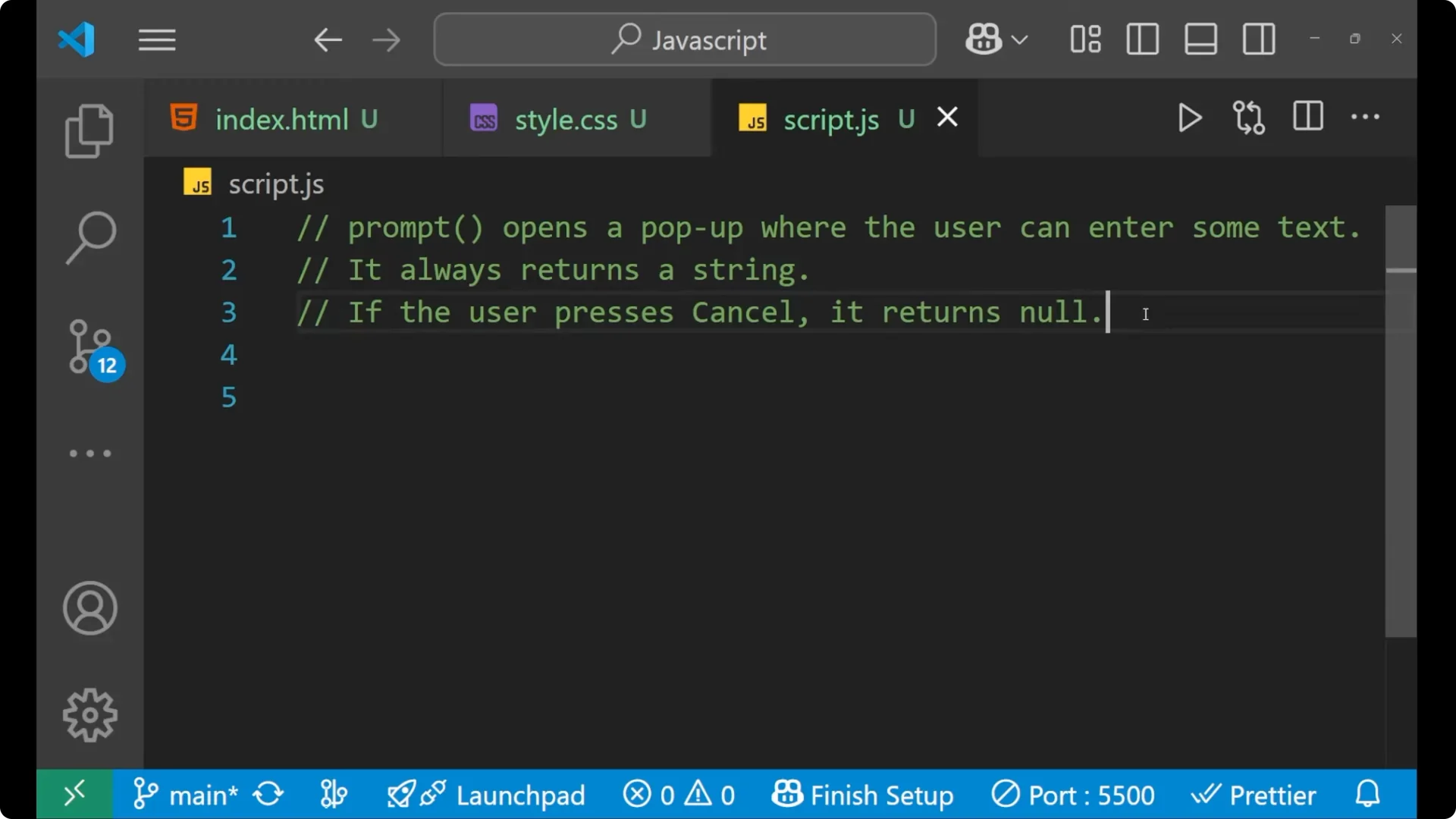Synchronize changes via the sync icon
This screenshot has height=819, width=1456.
(x=269, y=794)
